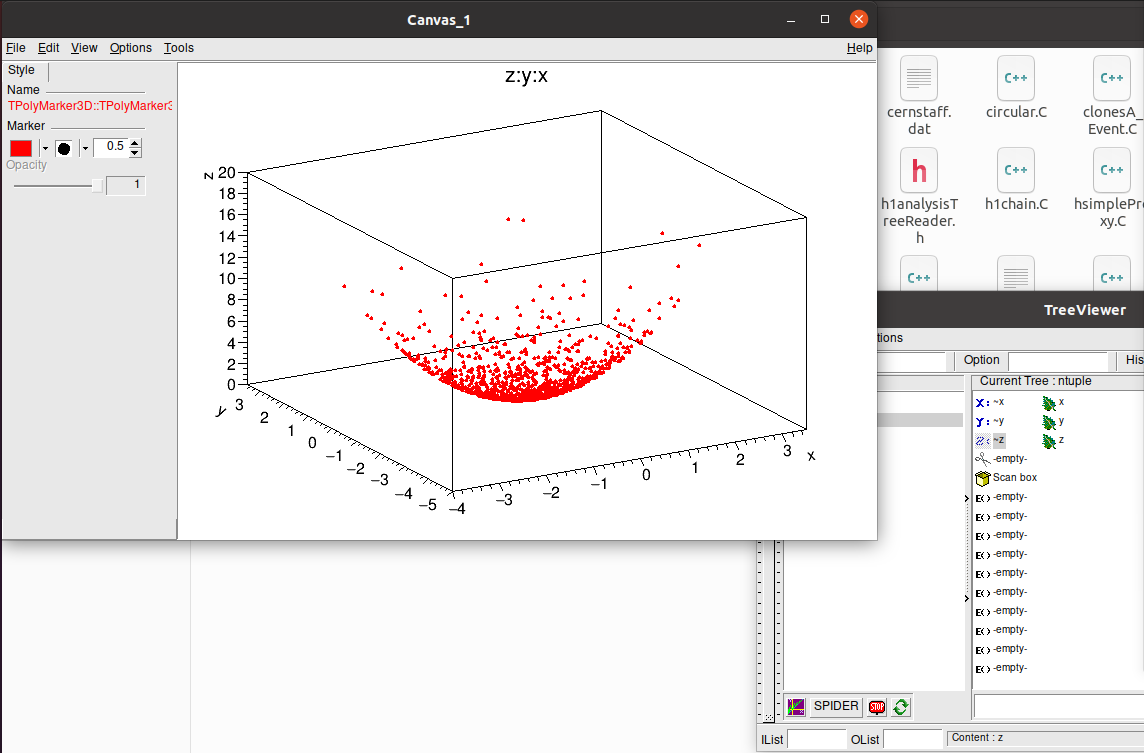Open the File menu in Canvas_1
Screen dimensions: 1144x753
(15, 48)
